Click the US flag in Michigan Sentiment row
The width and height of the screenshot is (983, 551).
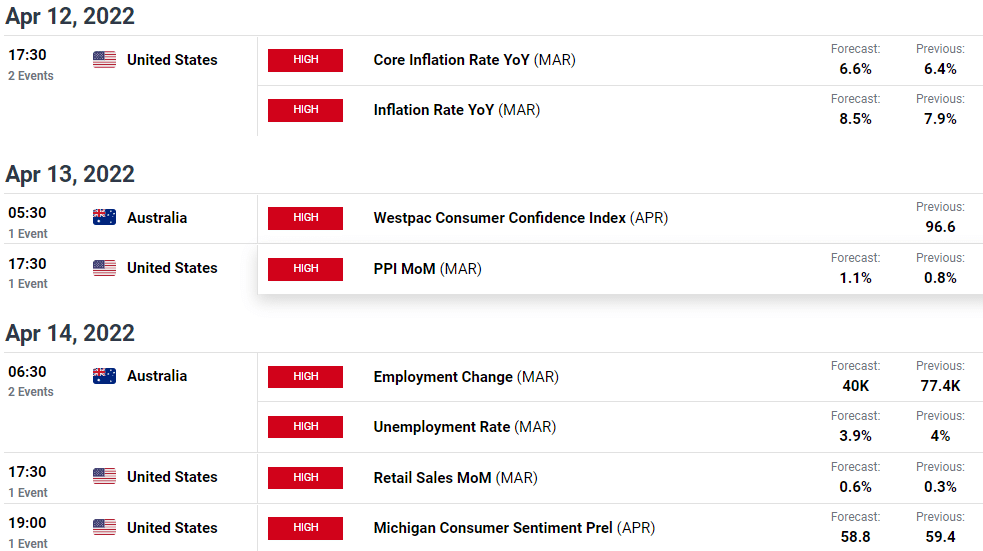pos(104,527)
